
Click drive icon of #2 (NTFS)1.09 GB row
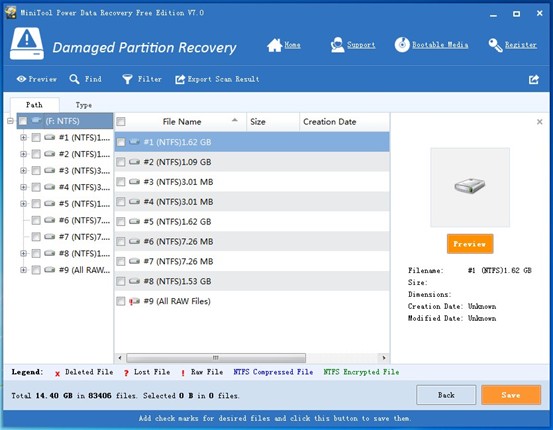click(x=134, y=162)
